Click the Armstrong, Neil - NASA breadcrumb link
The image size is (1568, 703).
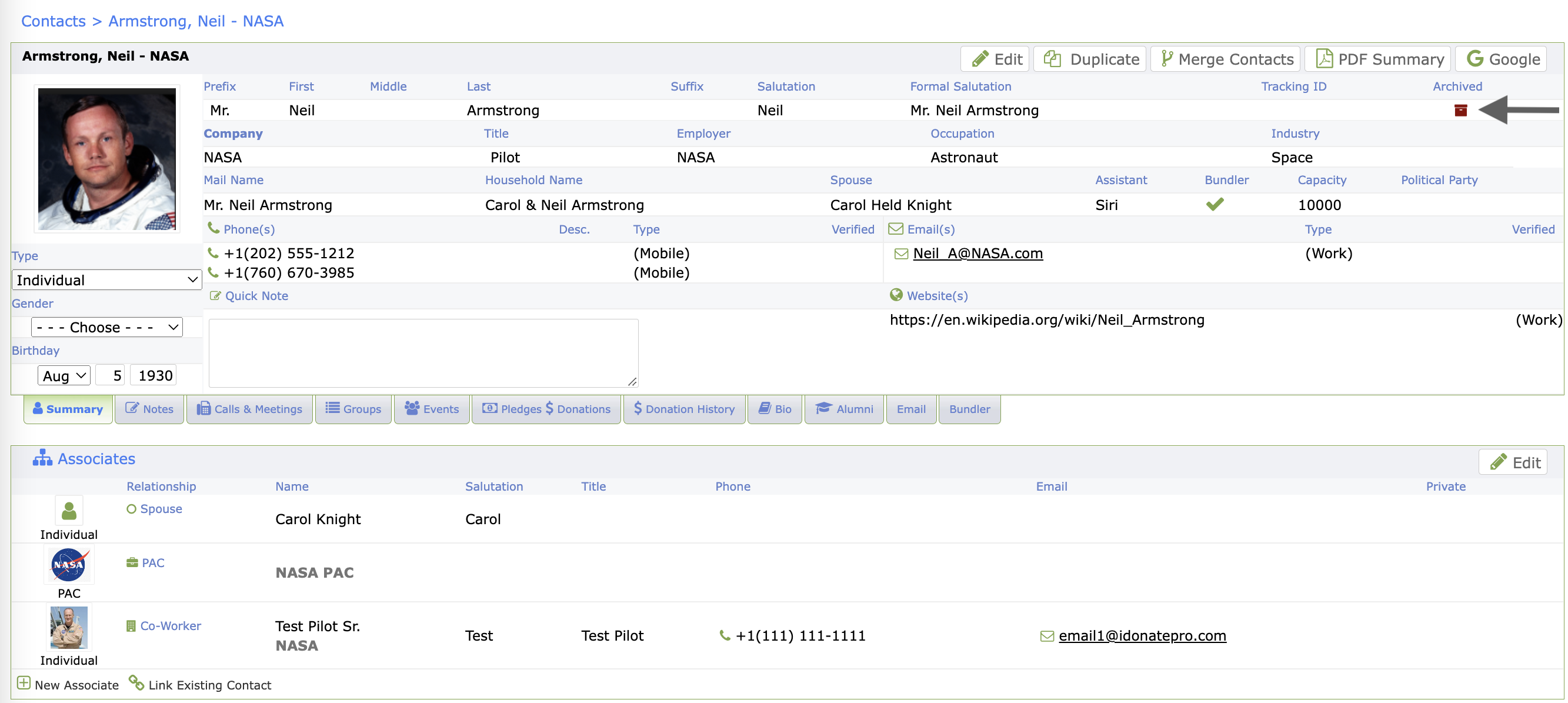[x=196, y=21]
